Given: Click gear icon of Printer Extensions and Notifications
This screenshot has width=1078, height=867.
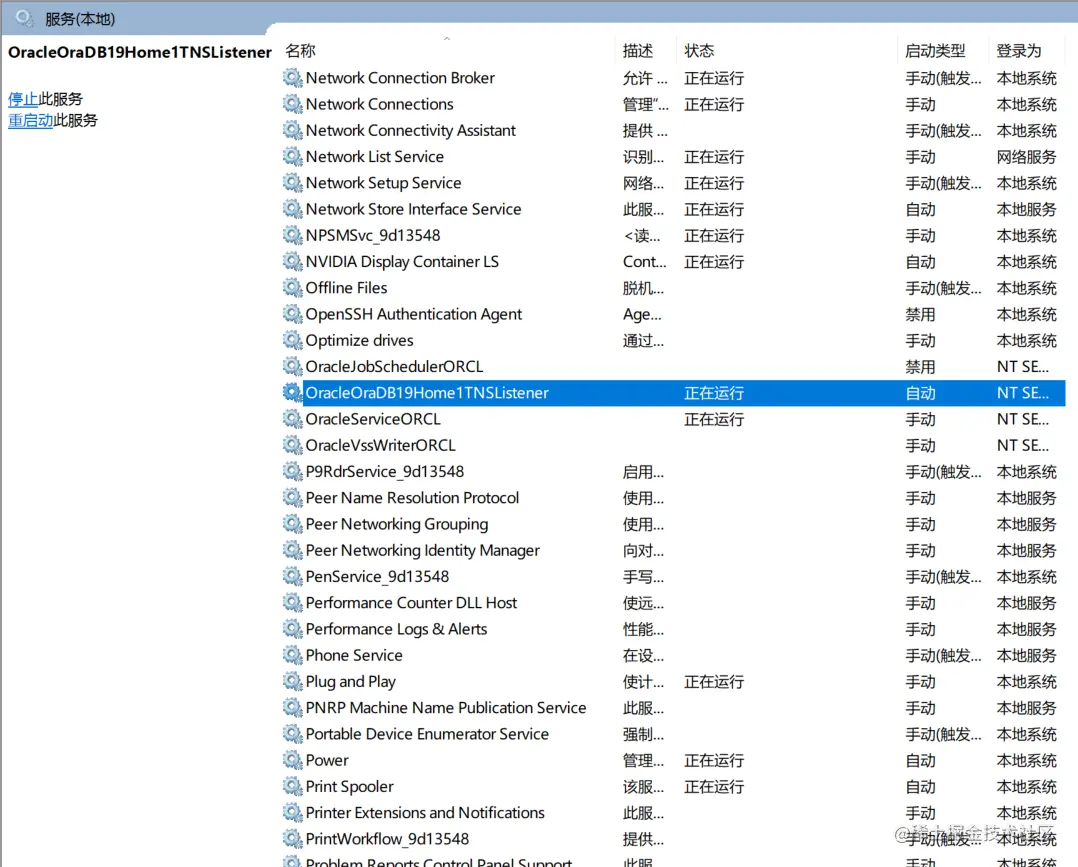Looking at the screenshot, I should pos(292,813).
